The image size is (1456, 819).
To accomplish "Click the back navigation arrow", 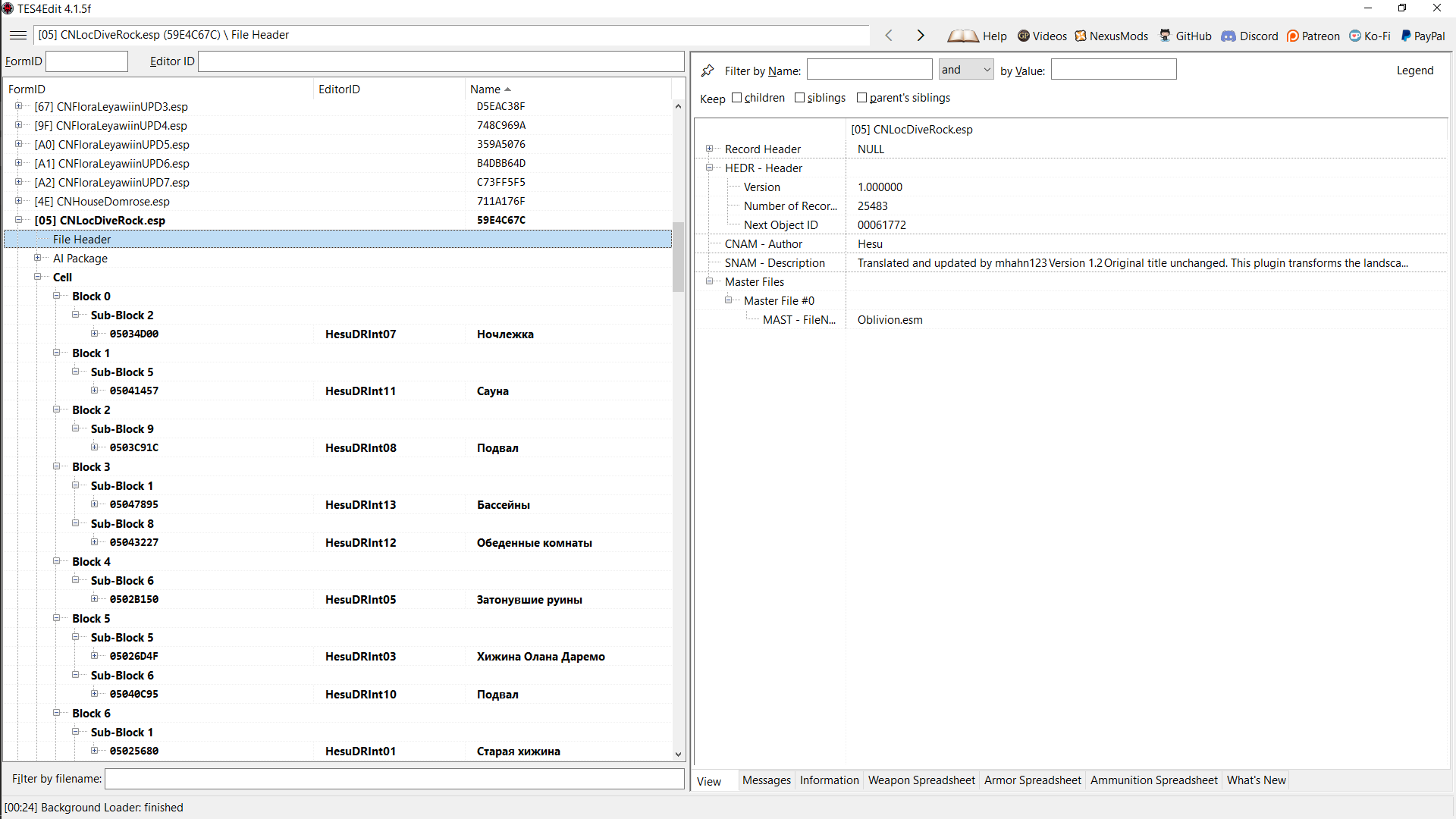I will [x=889, y=36].
